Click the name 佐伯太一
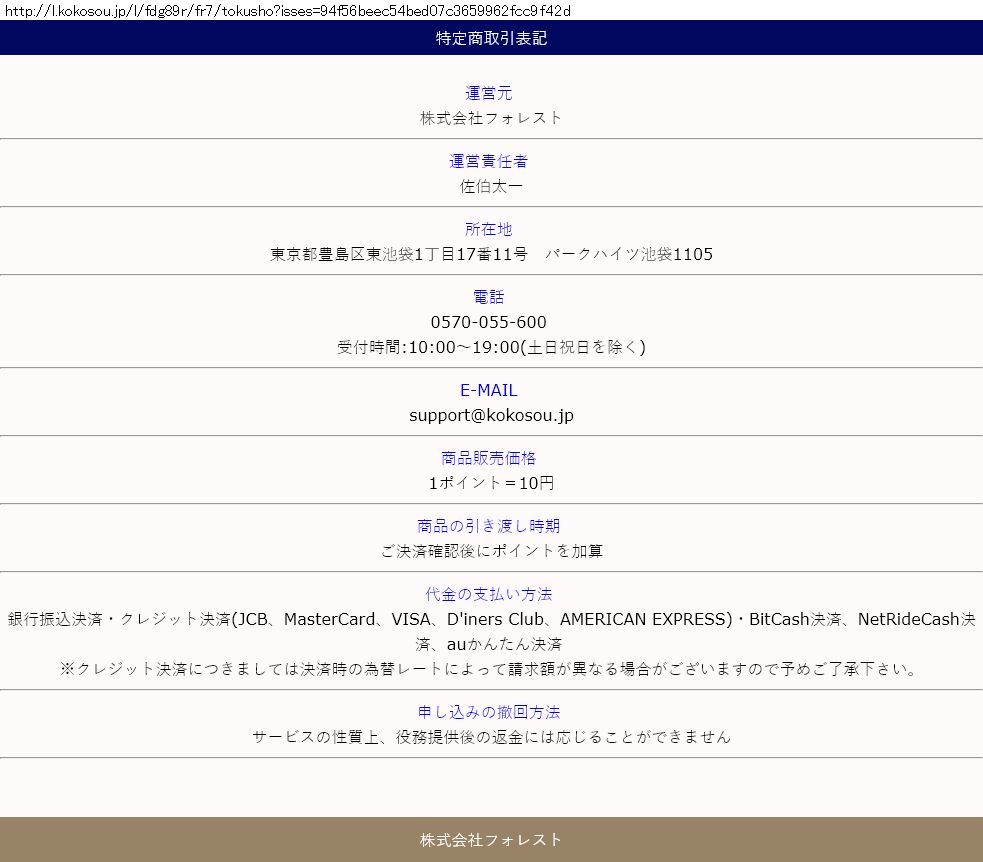This screenshot has height=862, width=983. pos(491,186)
